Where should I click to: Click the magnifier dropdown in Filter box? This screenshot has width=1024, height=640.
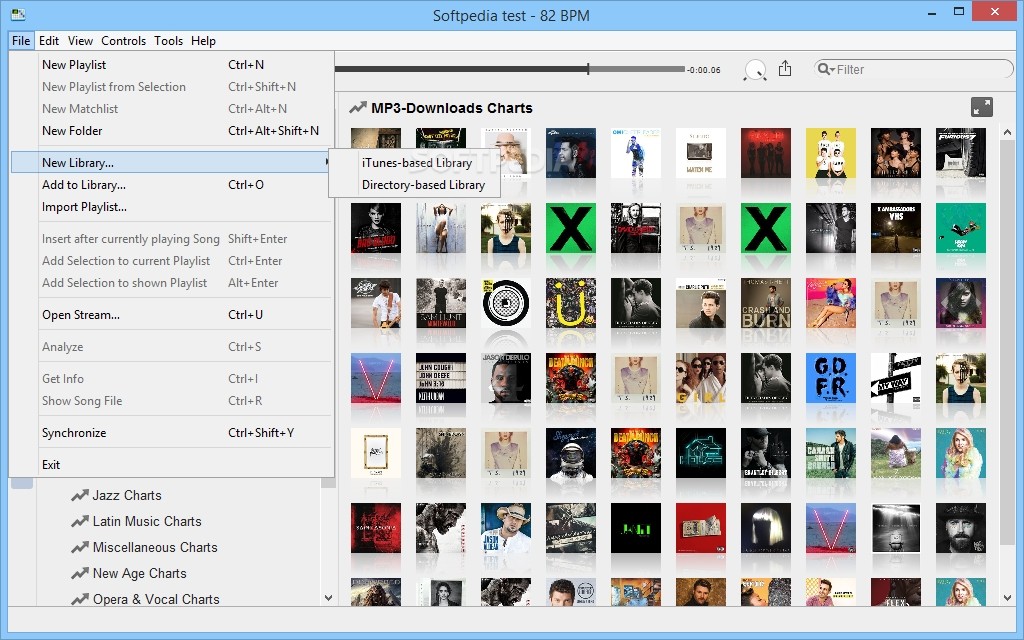tap(826, 69)
